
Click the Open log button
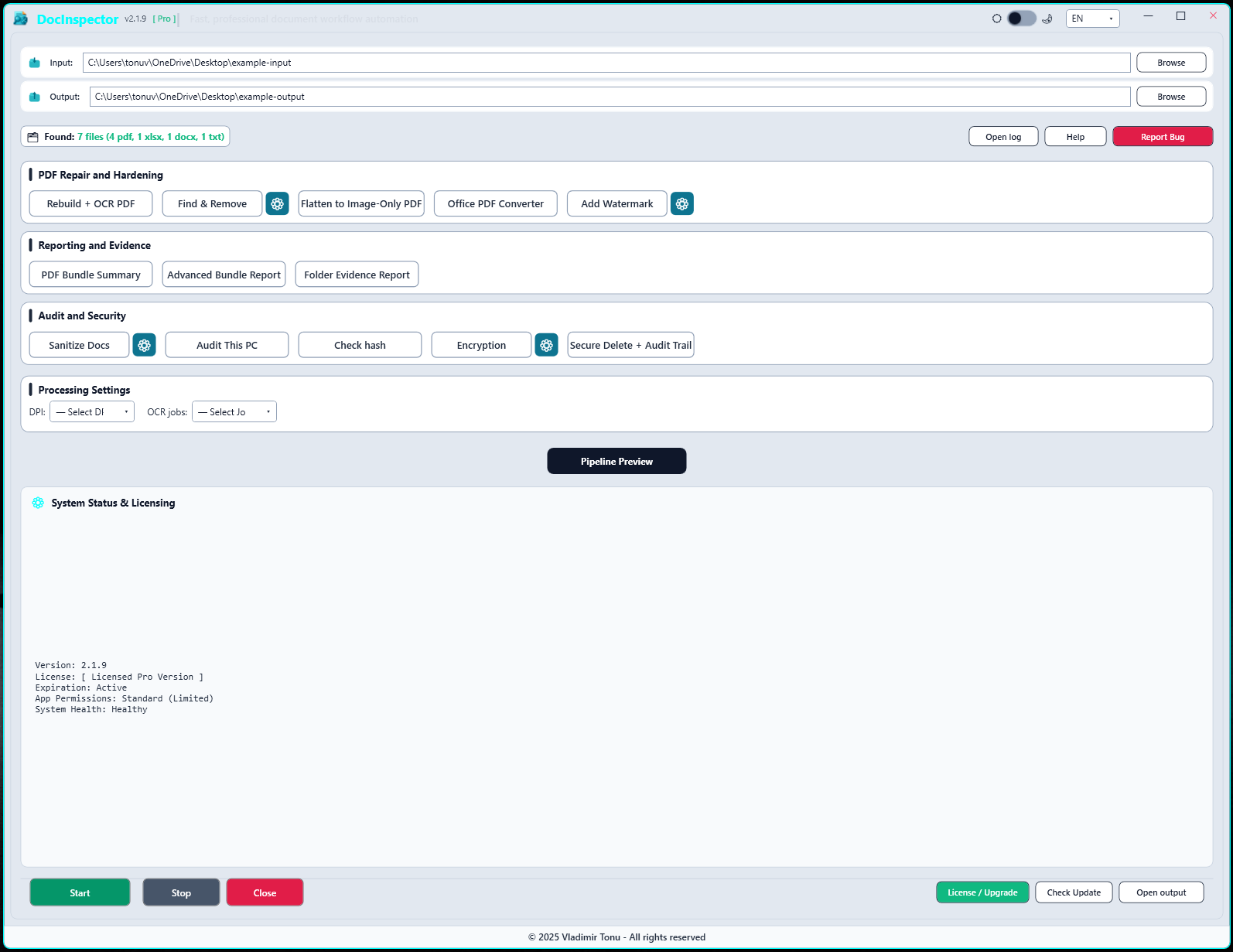pyautogui.click(x=1003, y=137)
